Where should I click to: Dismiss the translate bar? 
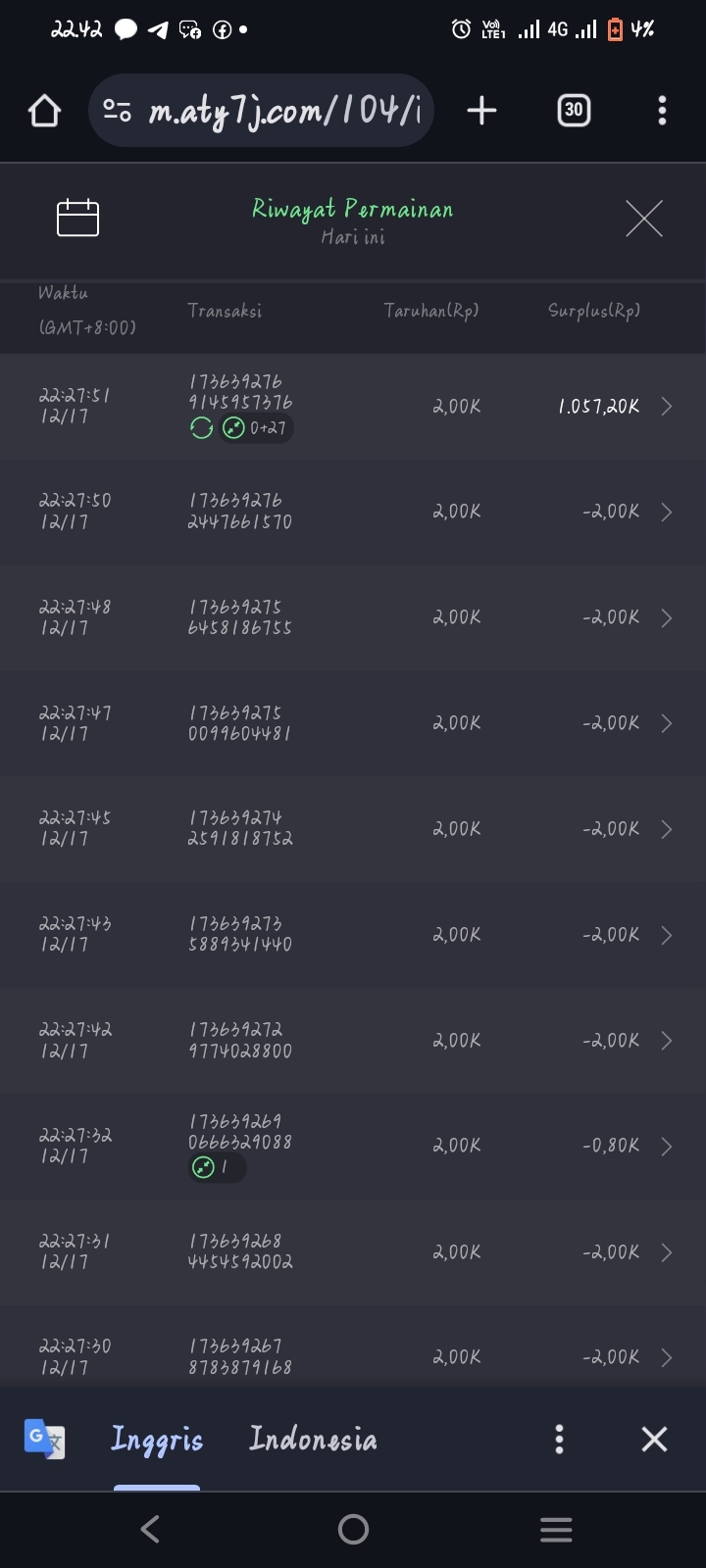[x=654, y=1439]
